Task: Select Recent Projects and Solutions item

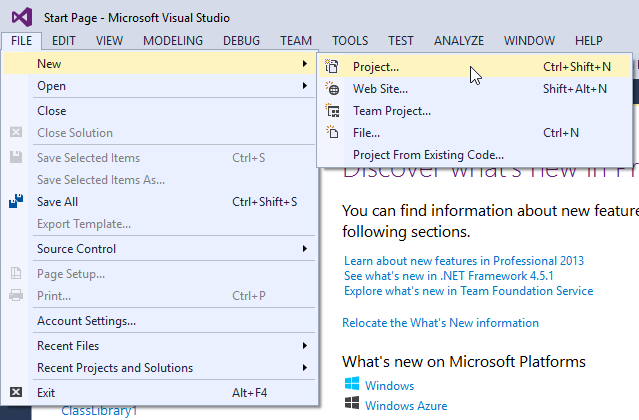Action: (160, 367)
